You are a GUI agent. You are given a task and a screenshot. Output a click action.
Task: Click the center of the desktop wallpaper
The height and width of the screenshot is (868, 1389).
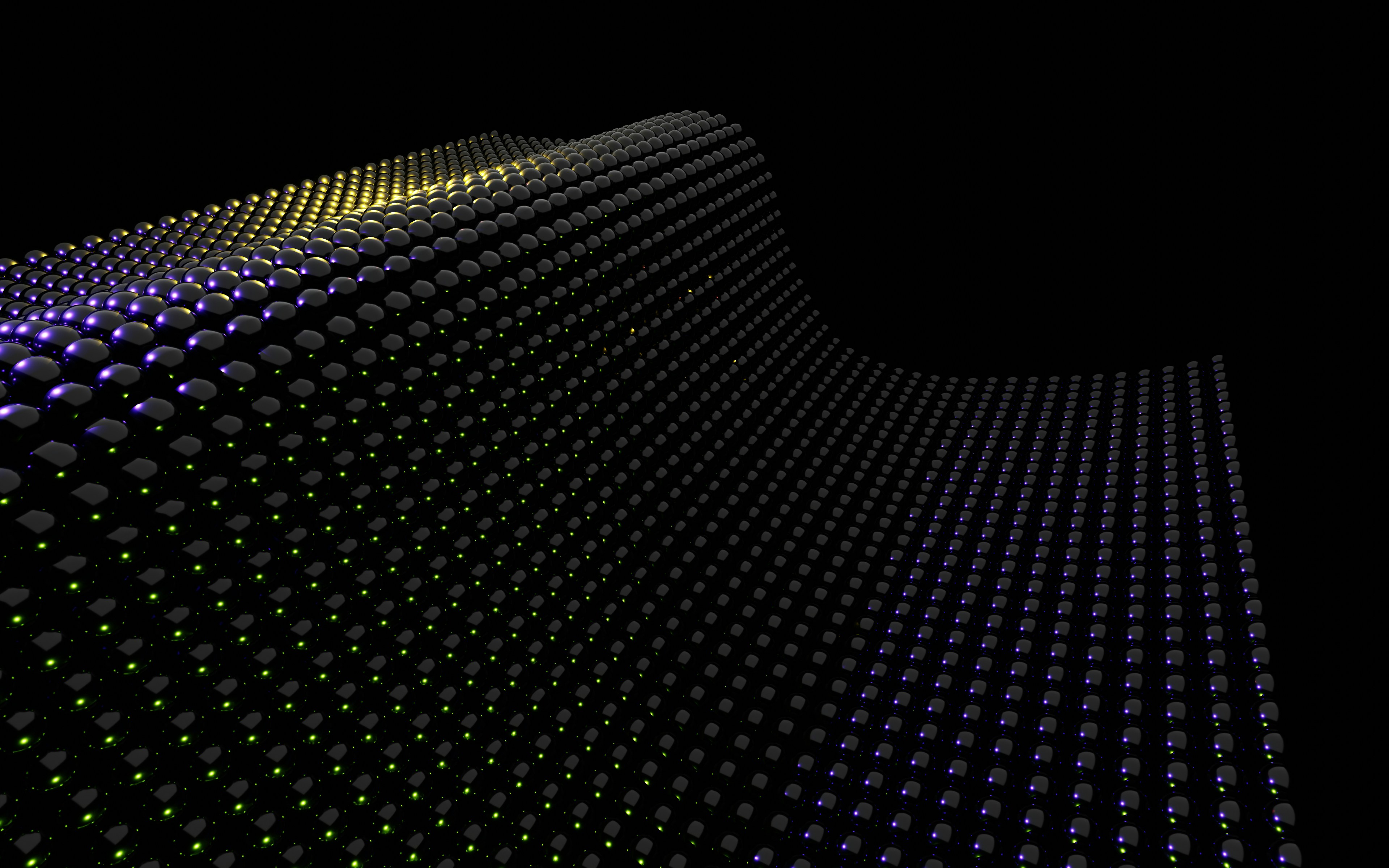point(694,434)
